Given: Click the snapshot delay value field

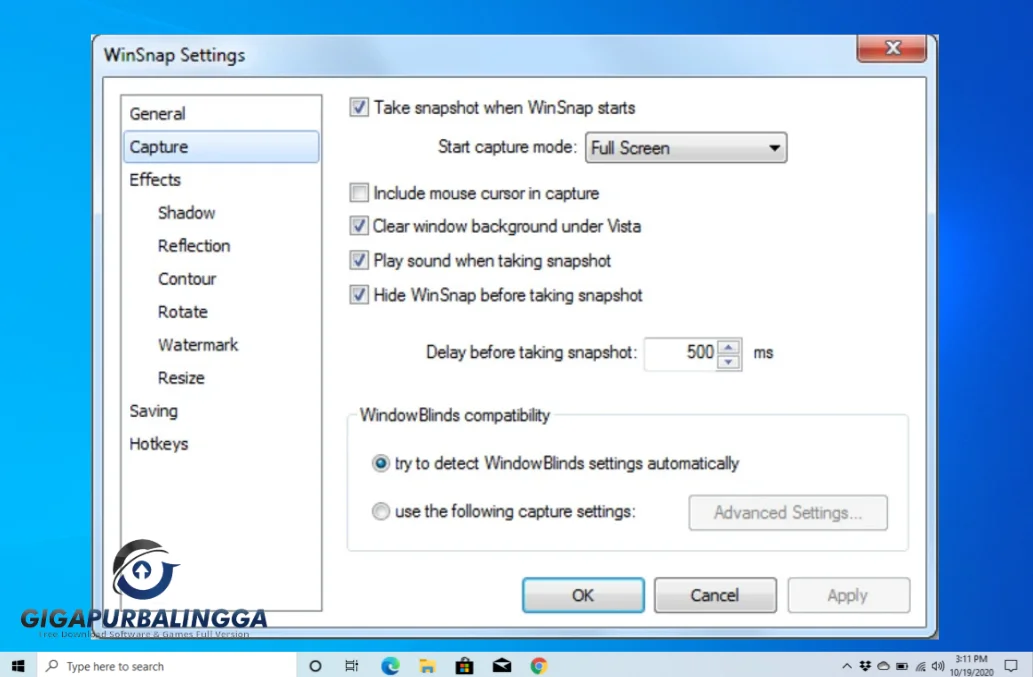Looking at the screenshot, I should click(x=680, y=354).
